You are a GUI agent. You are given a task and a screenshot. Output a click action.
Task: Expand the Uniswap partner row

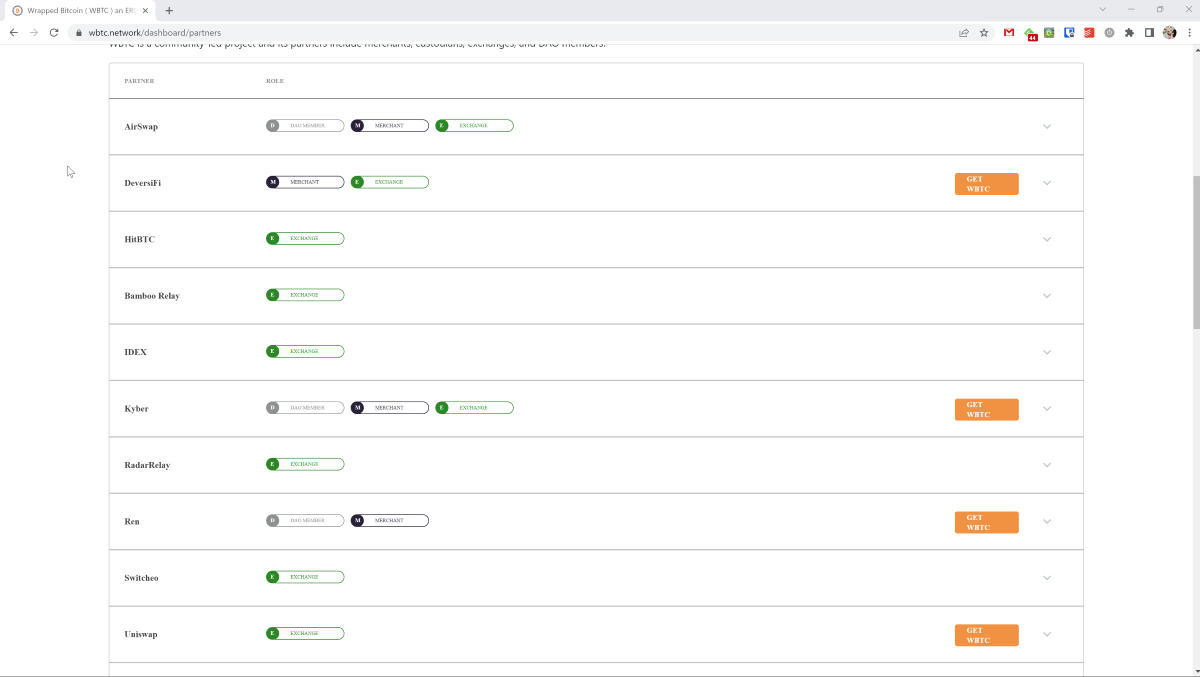tap(1047, 634)
